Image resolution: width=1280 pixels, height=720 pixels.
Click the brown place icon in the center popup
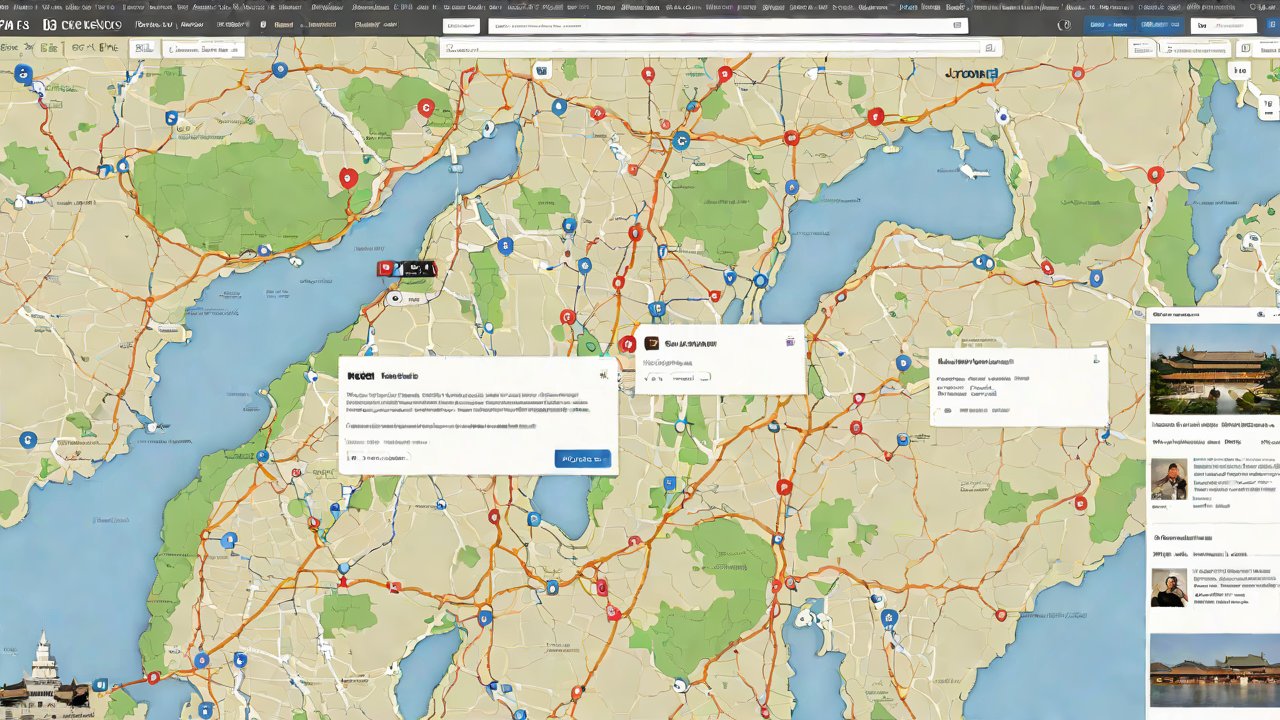coord(651,343)
